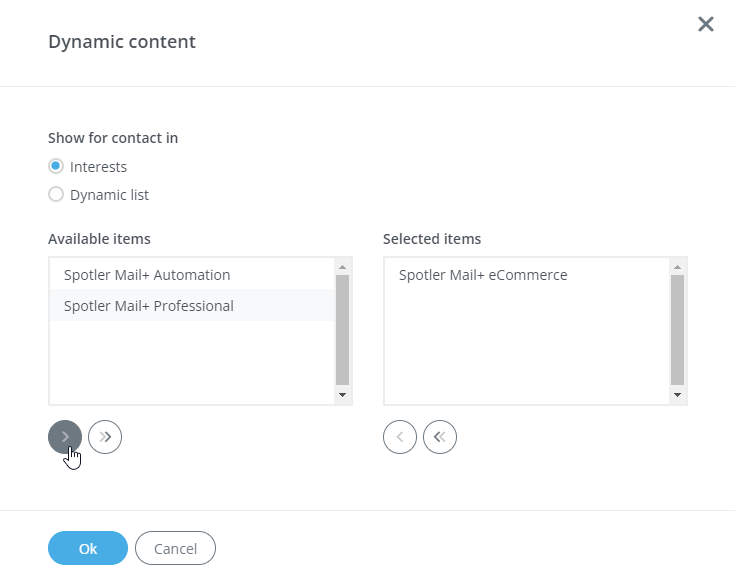This screenshot has width=735, height=582.
Task: Close the Dynamic content dialog
Action: point(706,24)
